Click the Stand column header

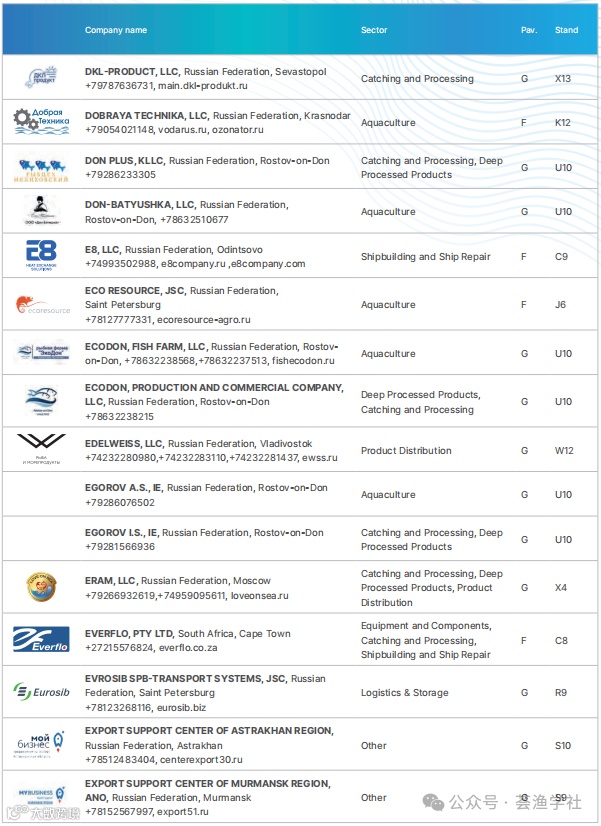click(566, 30)
